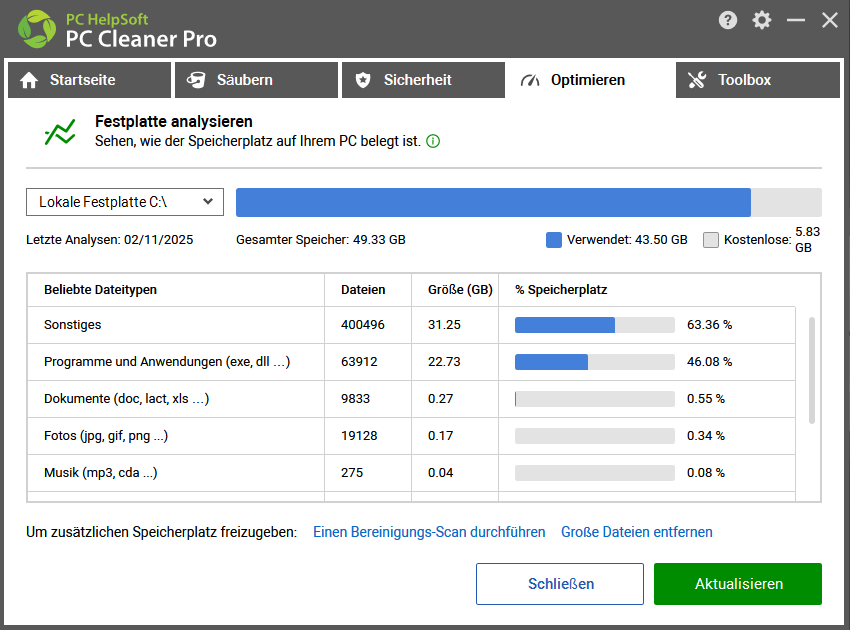Click Einen Bereinigungs-Scan durchführen link
The height and width of the screenshot is (630, 850).
pos(429,532)
